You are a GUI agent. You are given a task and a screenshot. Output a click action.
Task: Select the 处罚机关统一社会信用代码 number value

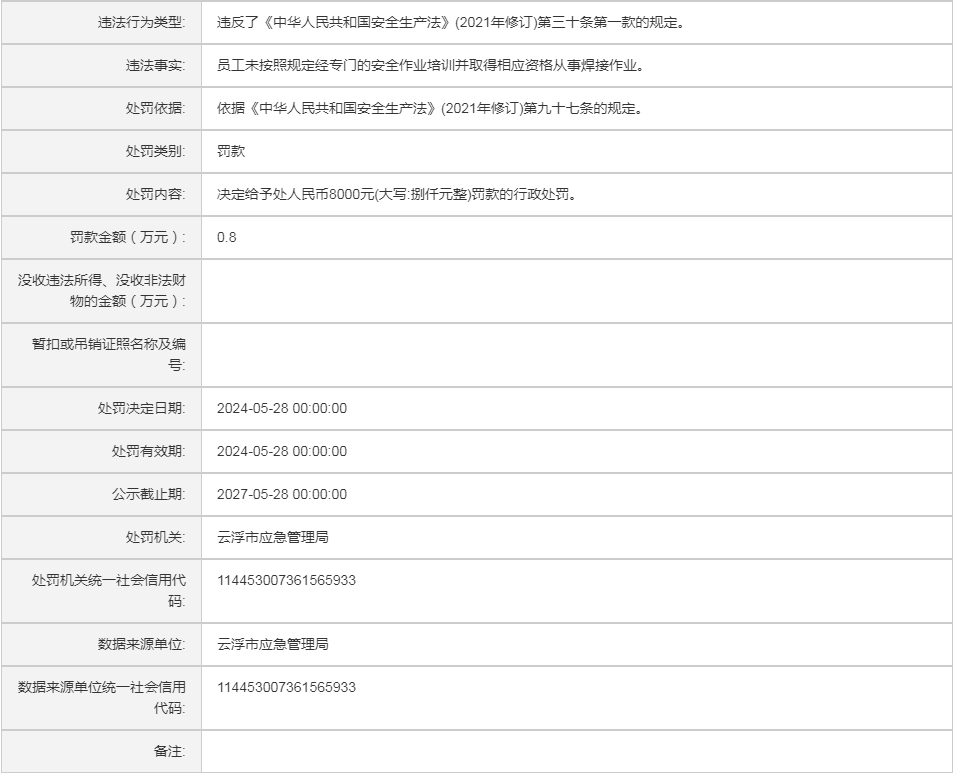point(286,580)
